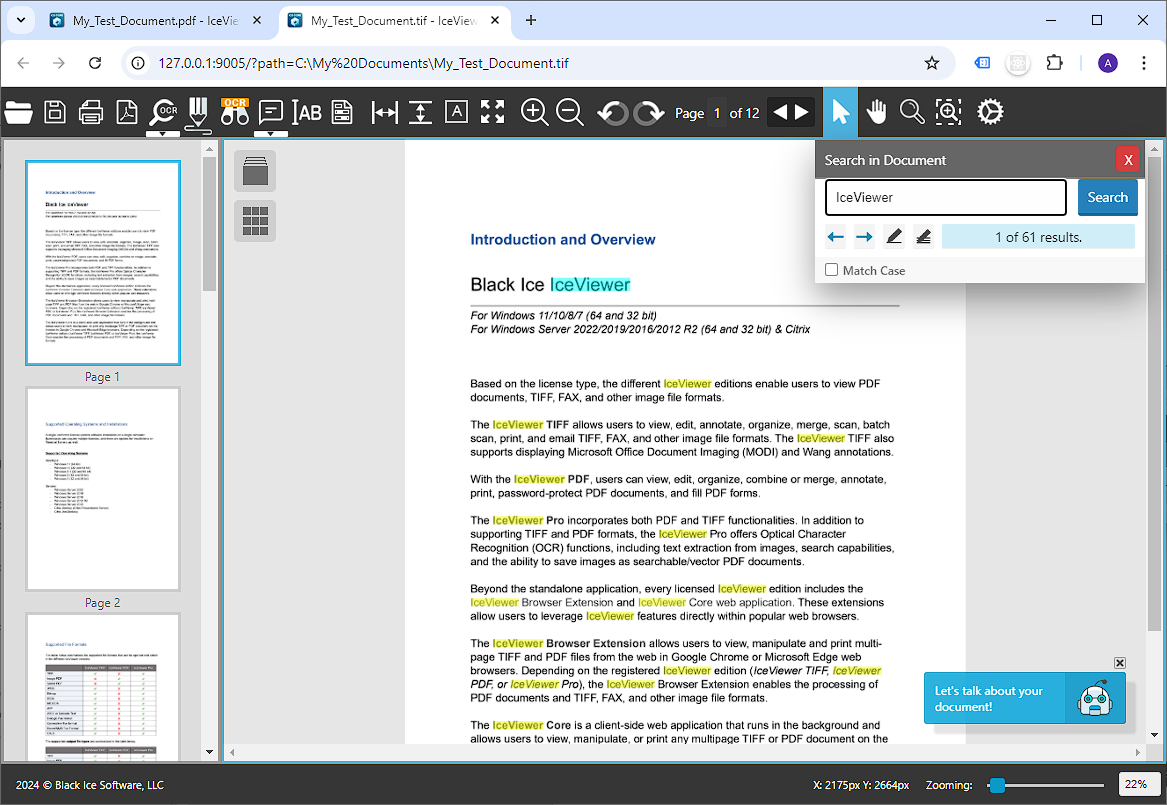
Task: Select the Page 2 thumbnail
Action: click(x=103, y=489)
